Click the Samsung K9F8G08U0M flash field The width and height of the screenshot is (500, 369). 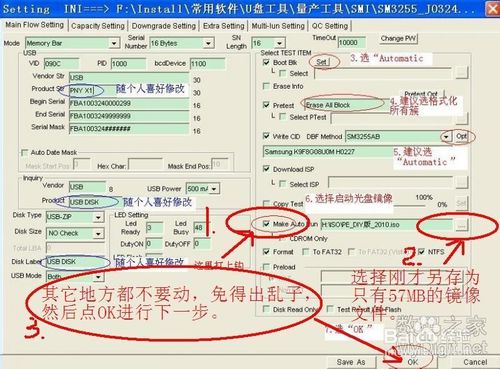[x=357, y=152]
